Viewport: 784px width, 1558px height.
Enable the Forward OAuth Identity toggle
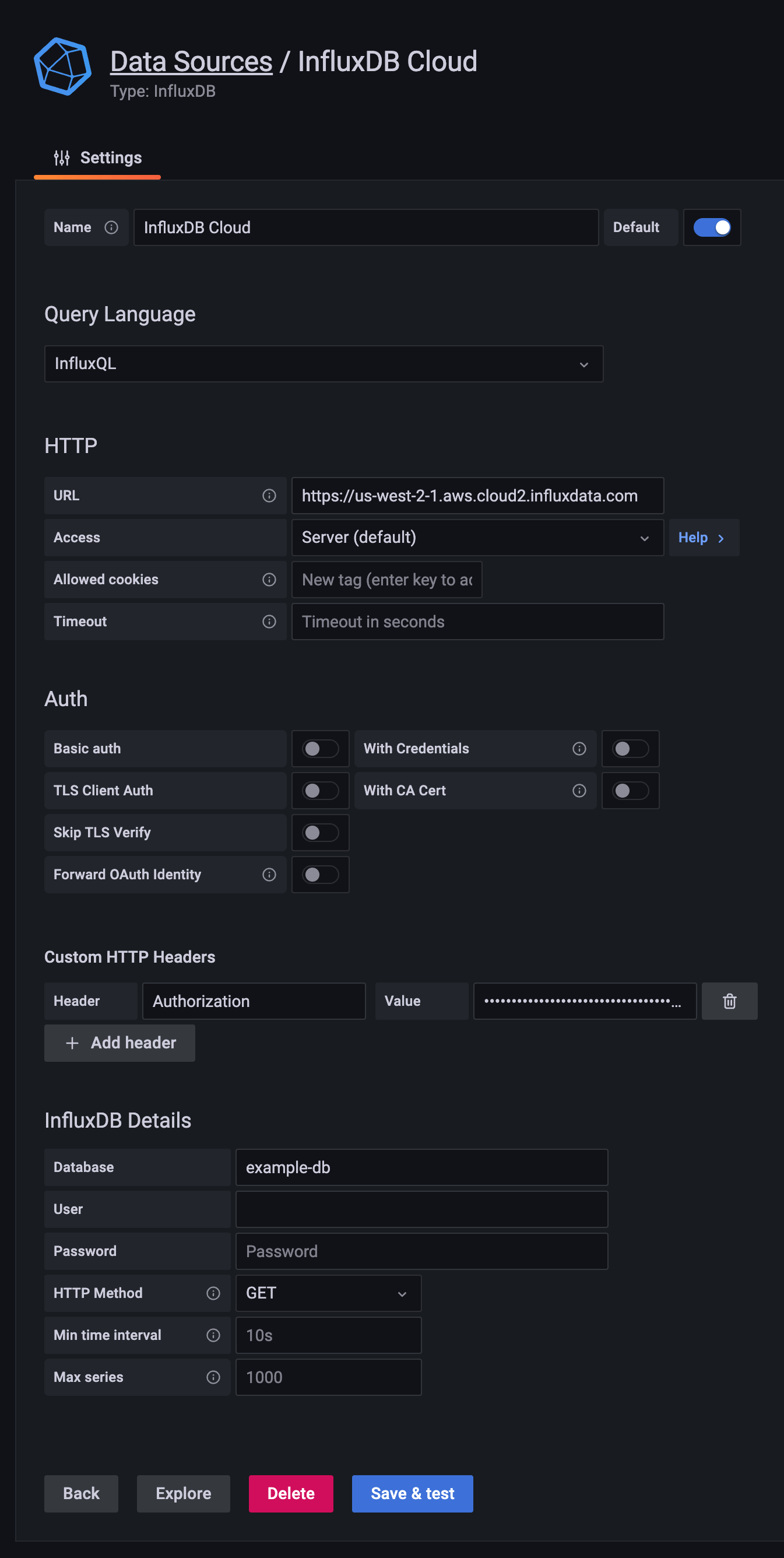[321, 875]
